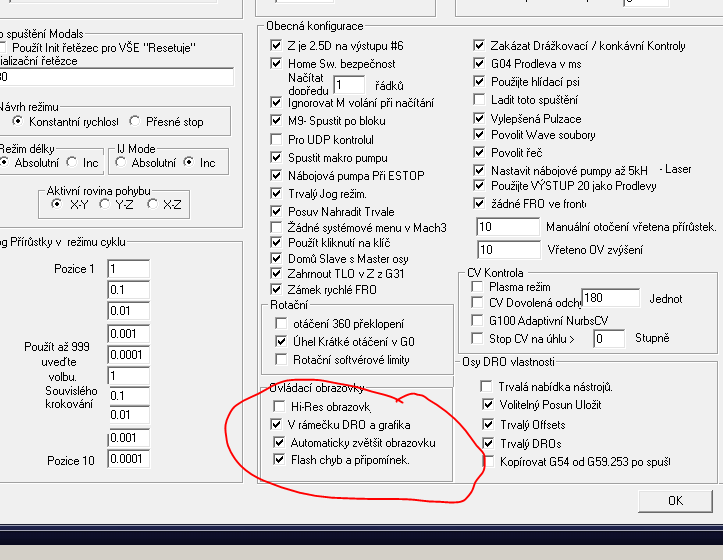Enable Rotační softvérové limity
723x560 pixels.
(280, 359)
